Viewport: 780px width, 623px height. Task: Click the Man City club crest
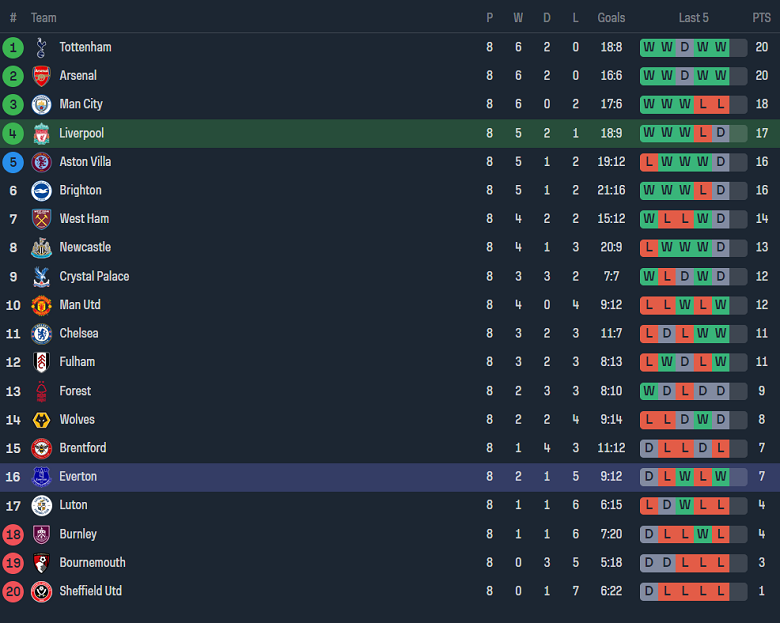click(41, 104)
